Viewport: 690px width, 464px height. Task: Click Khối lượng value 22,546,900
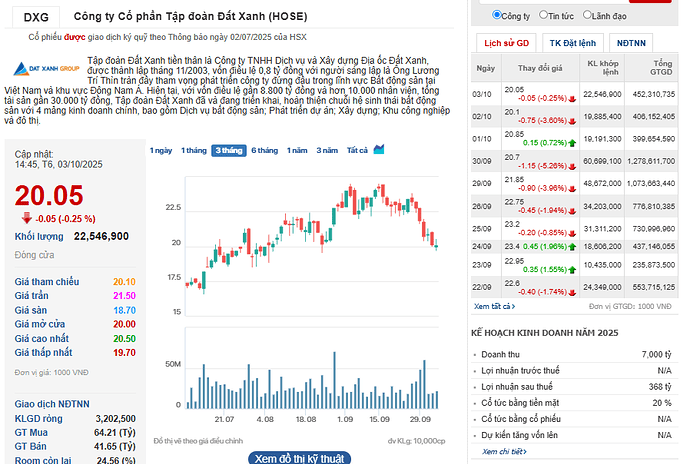101,236
